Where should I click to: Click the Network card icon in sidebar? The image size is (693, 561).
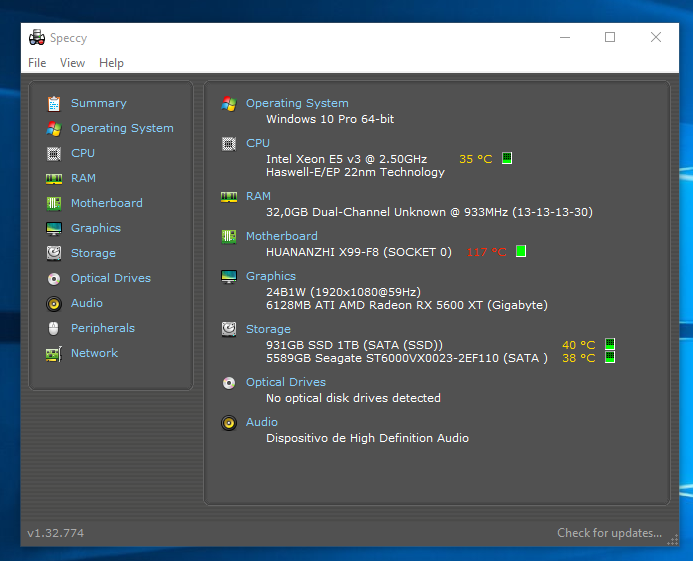point(54,354)
